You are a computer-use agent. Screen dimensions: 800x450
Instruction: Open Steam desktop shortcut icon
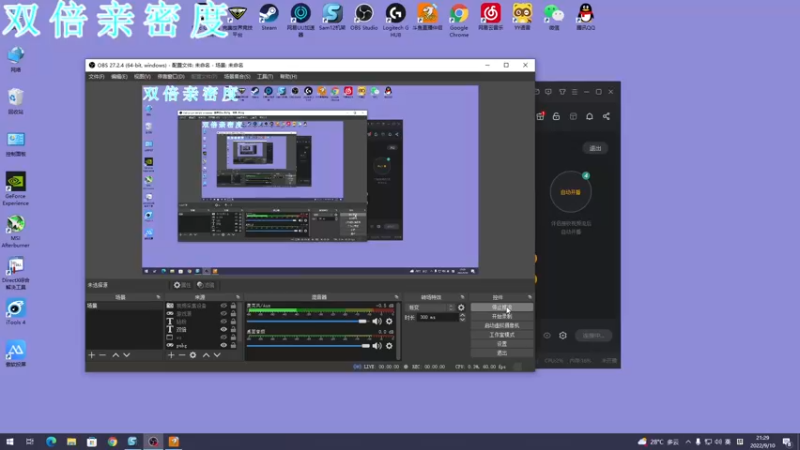[269, 17]
